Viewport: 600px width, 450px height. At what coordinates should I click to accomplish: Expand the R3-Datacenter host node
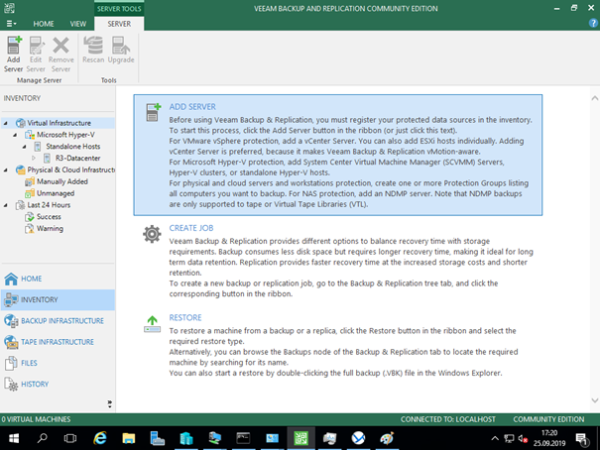[33, 158]
